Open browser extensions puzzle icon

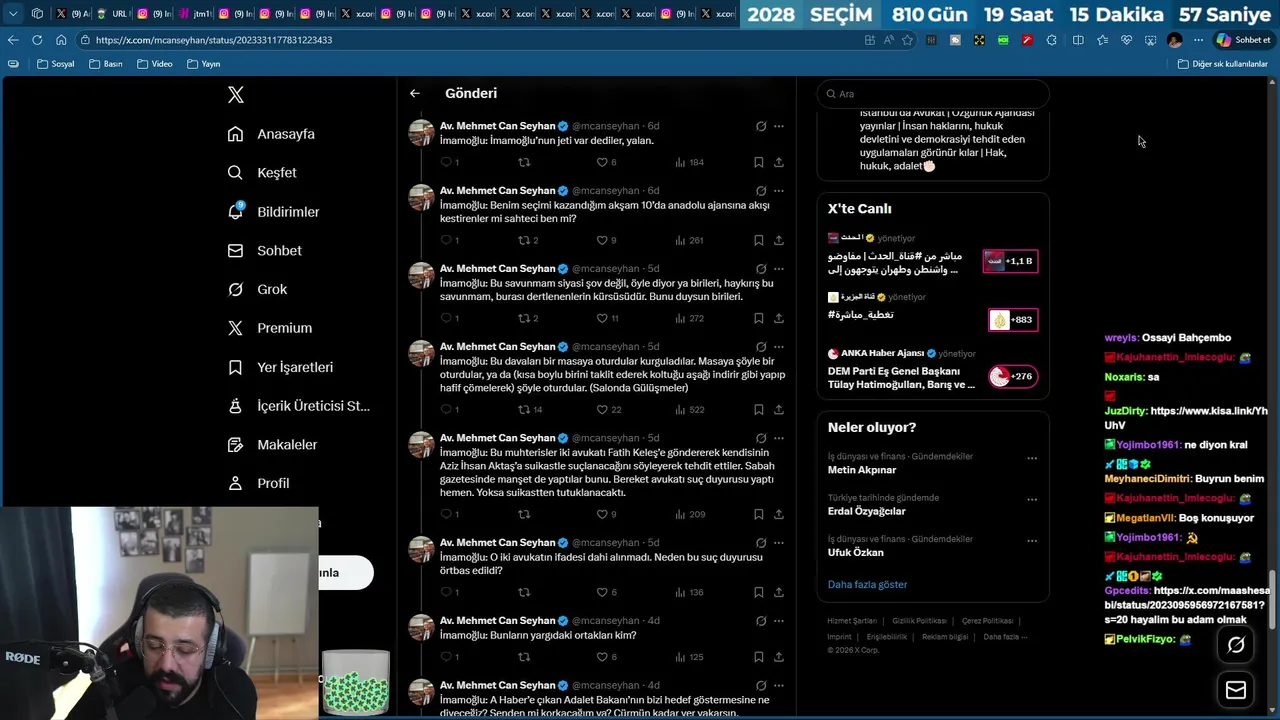coord(1051,40)
